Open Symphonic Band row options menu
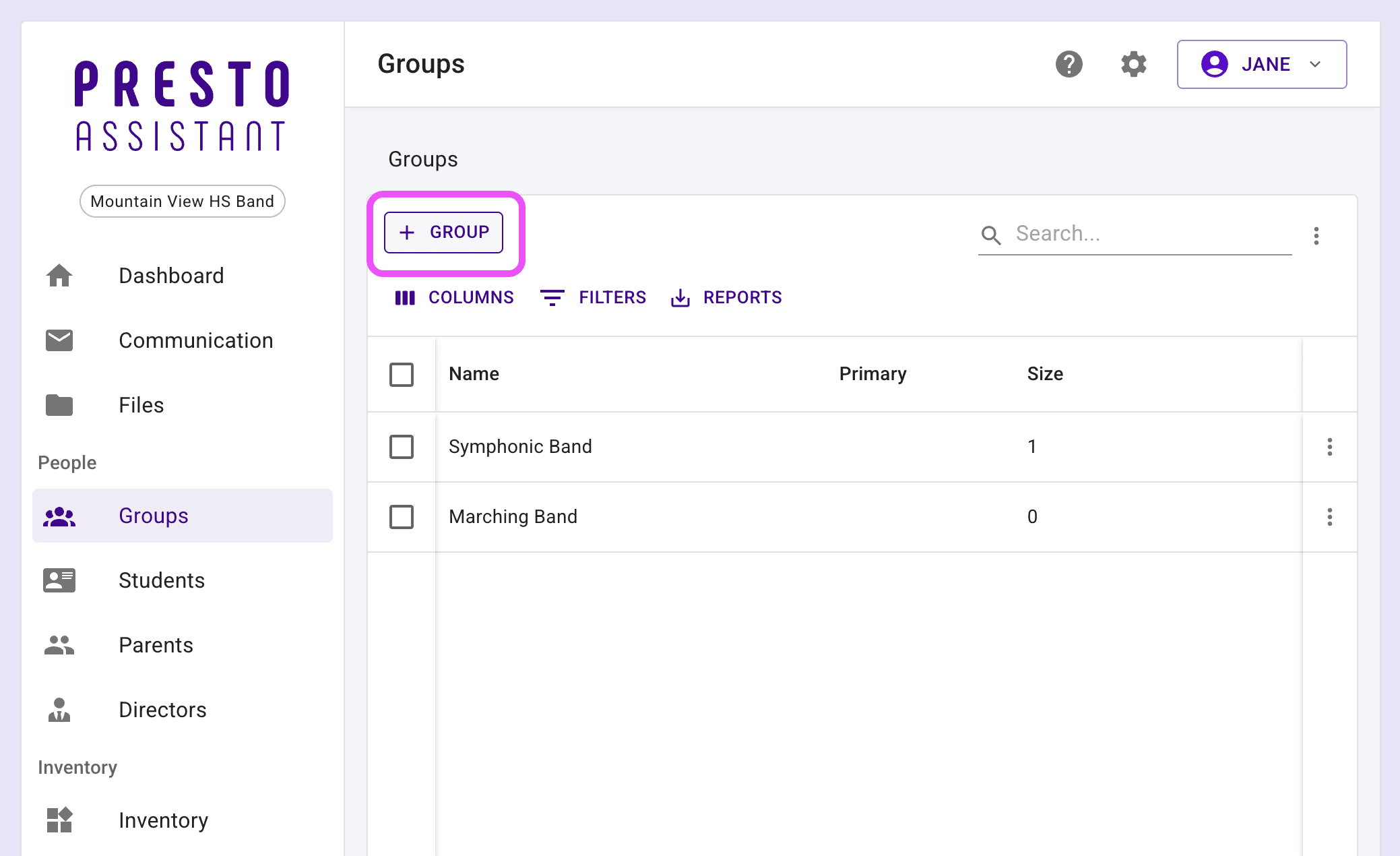 [x=1329, y=447]
